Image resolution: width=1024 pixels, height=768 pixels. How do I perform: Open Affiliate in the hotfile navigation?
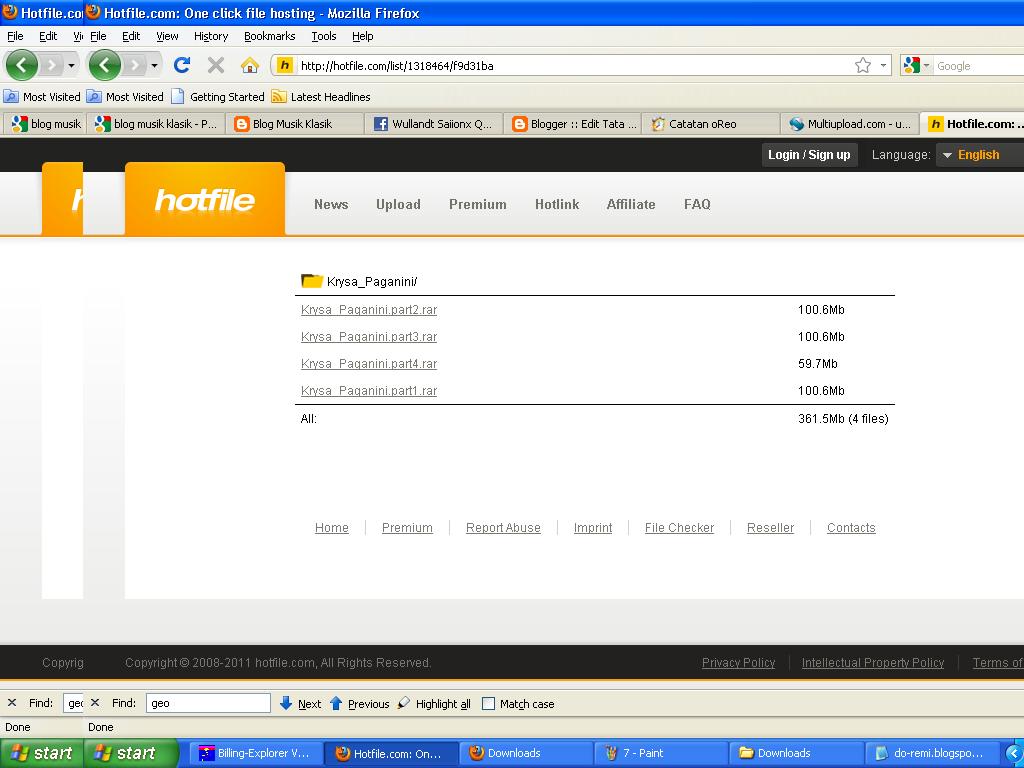[631, 204]
